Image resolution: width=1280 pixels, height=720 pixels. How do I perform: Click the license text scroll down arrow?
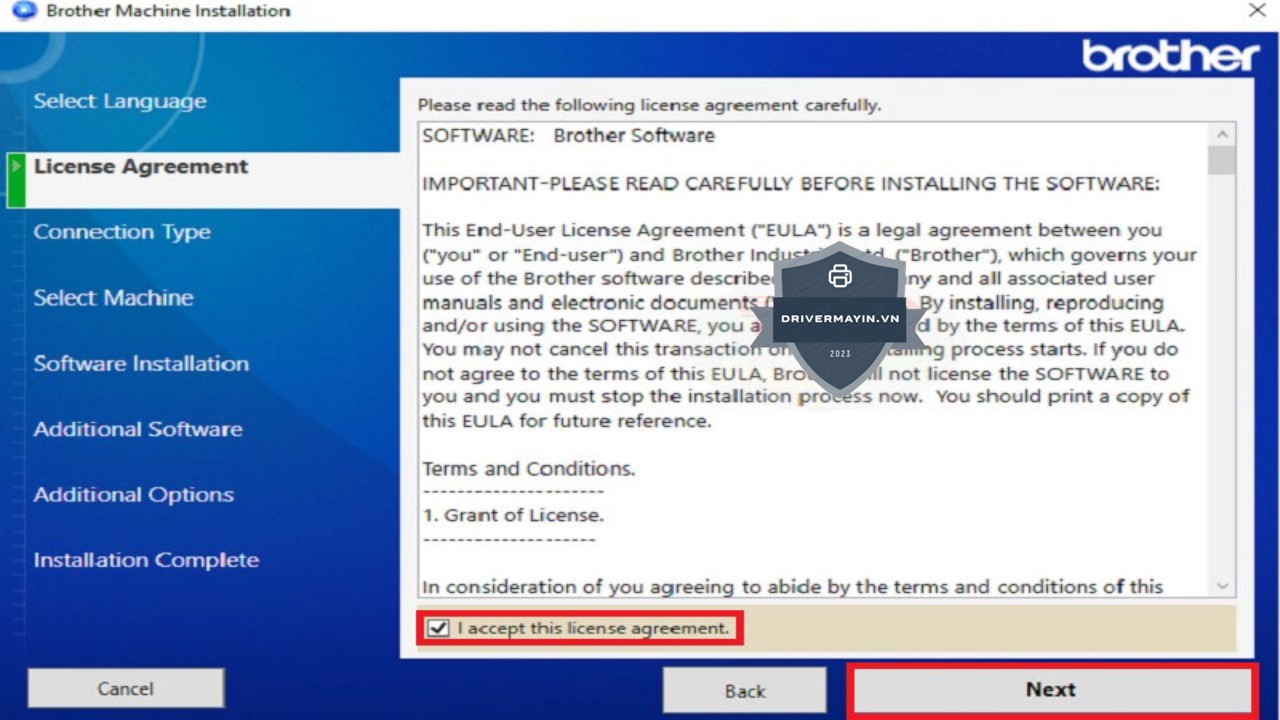click(1222, 586)
